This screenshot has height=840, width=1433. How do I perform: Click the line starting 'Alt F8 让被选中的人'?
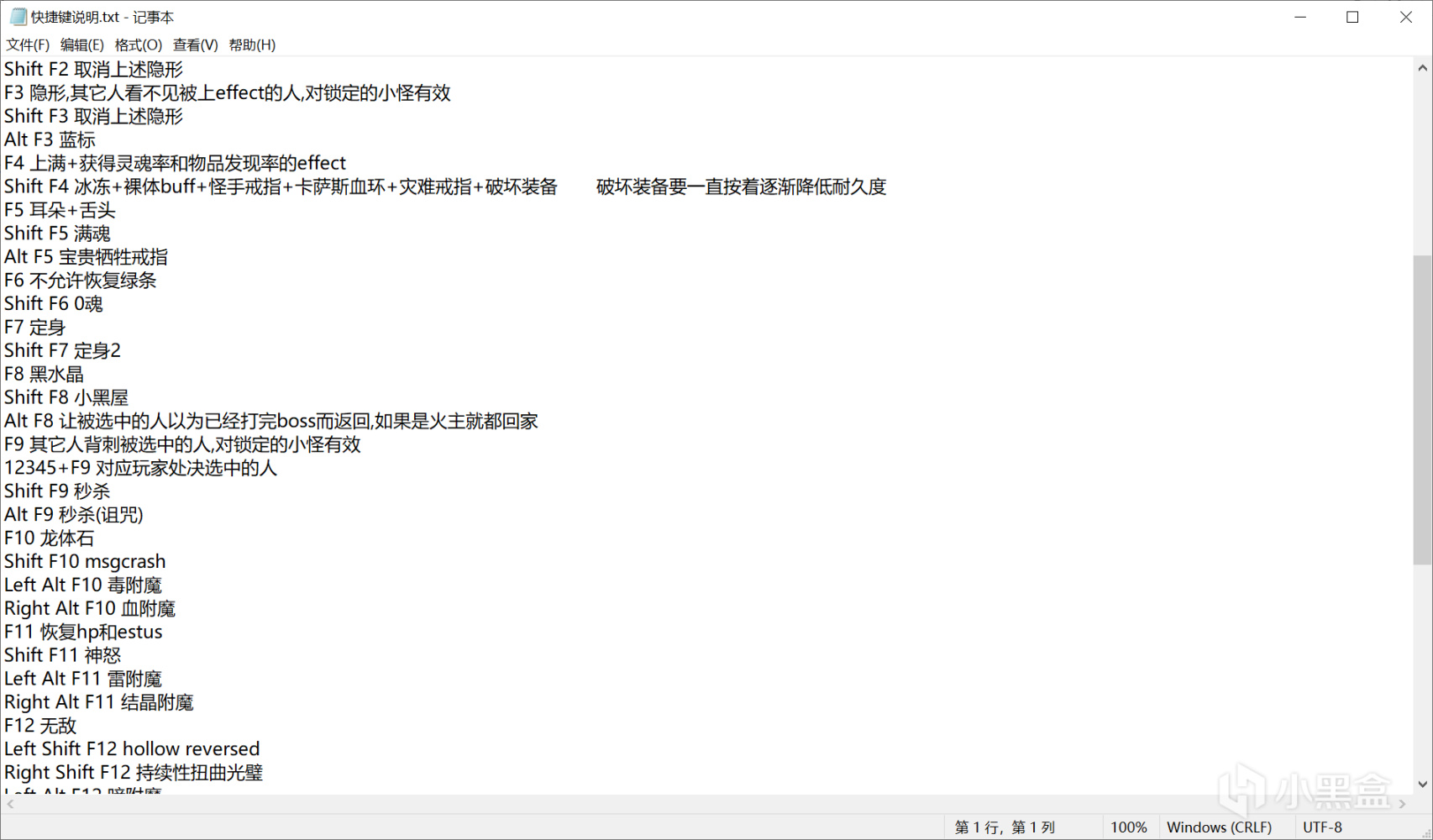[x=271, y=422]
